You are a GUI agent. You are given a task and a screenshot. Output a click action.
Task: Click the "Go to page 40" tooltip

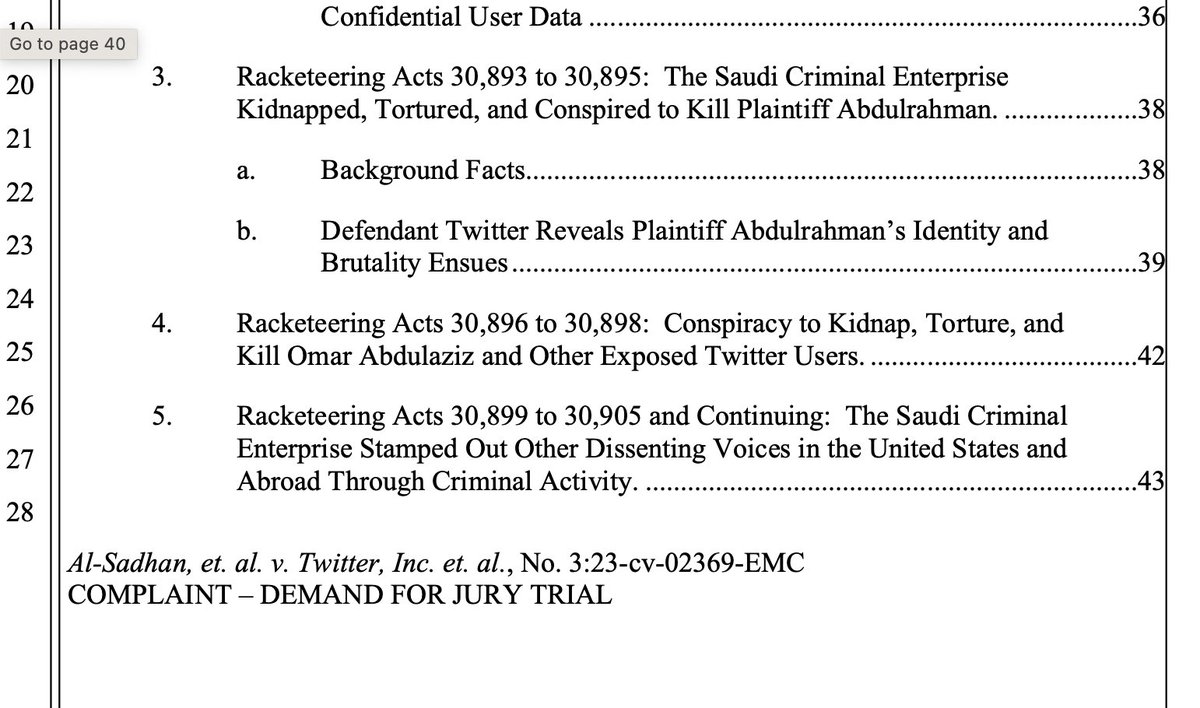[67, 44]
